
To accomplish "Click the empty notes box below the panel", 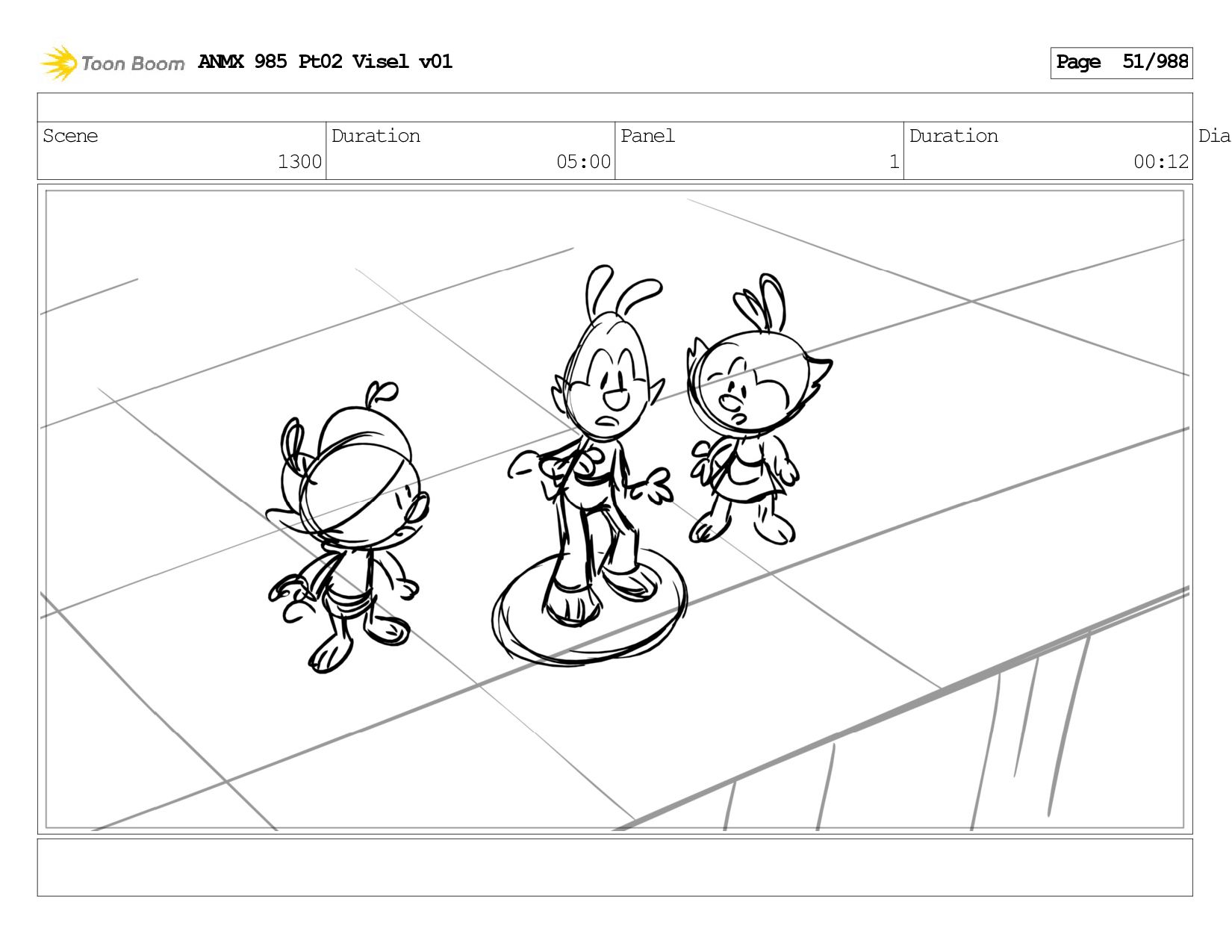I will [615, 868].
